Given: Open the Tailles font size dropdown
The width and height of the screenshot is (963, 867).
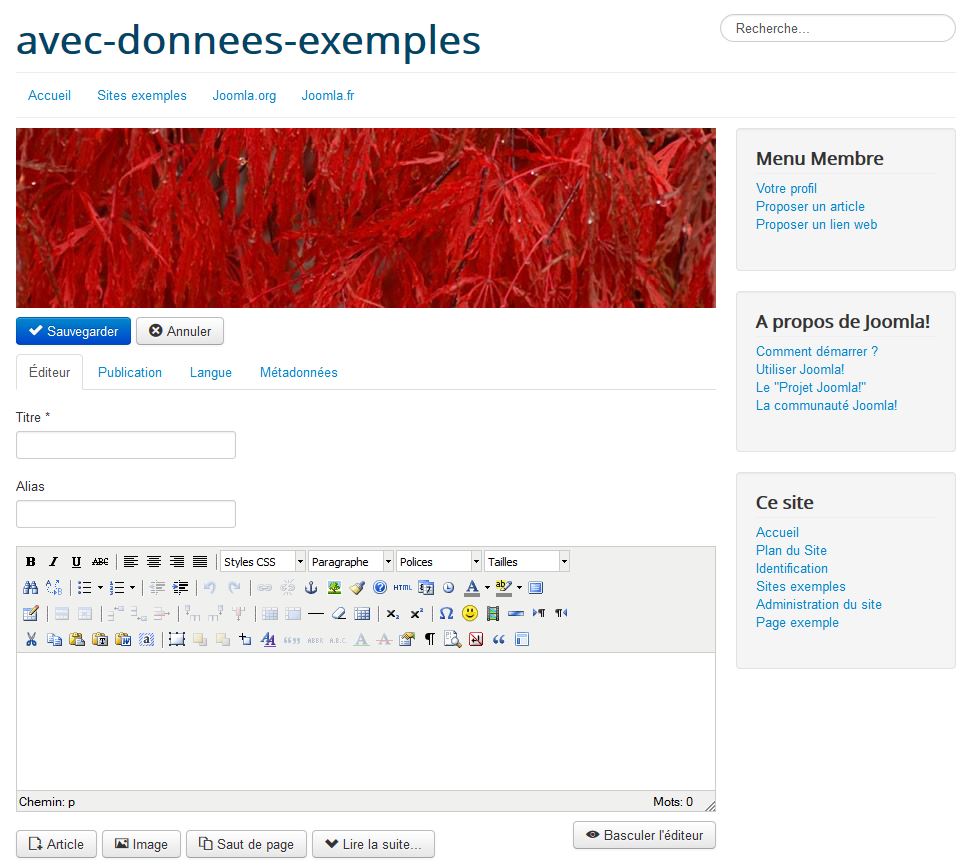Looking at the screenshot, I should pos(527,561).
